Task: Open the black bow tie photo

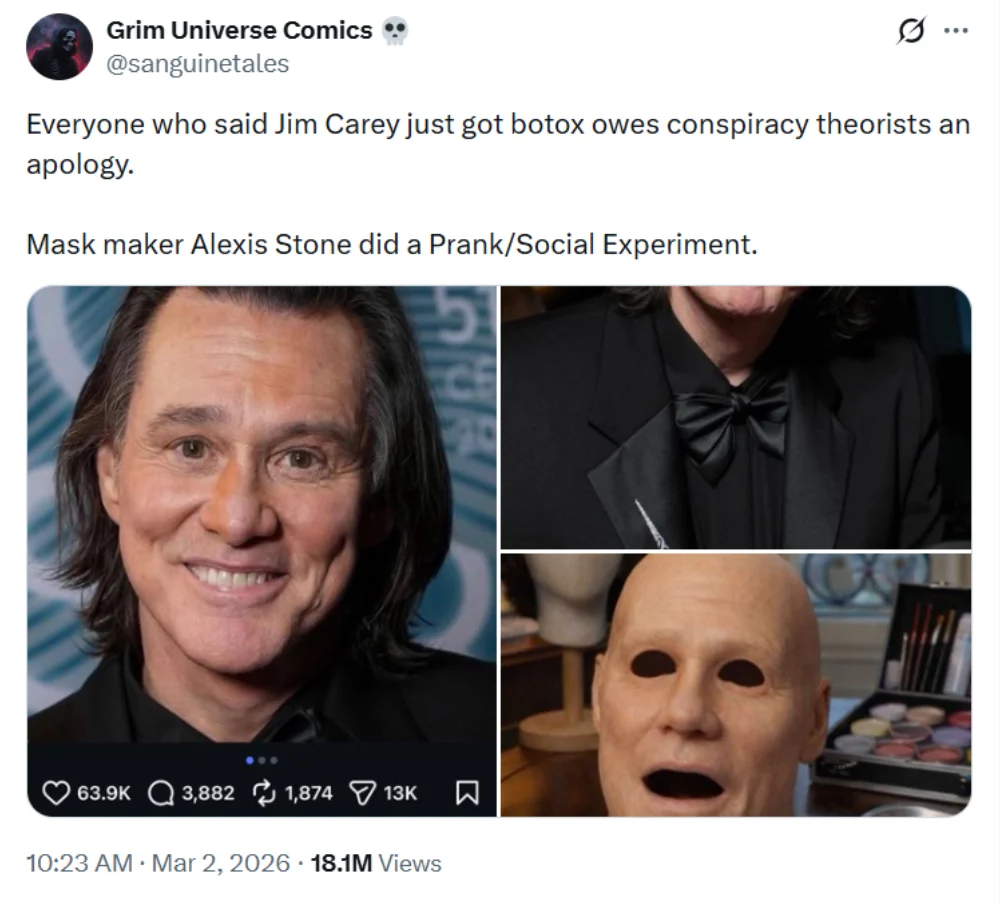Action: (x=735, y=416)
